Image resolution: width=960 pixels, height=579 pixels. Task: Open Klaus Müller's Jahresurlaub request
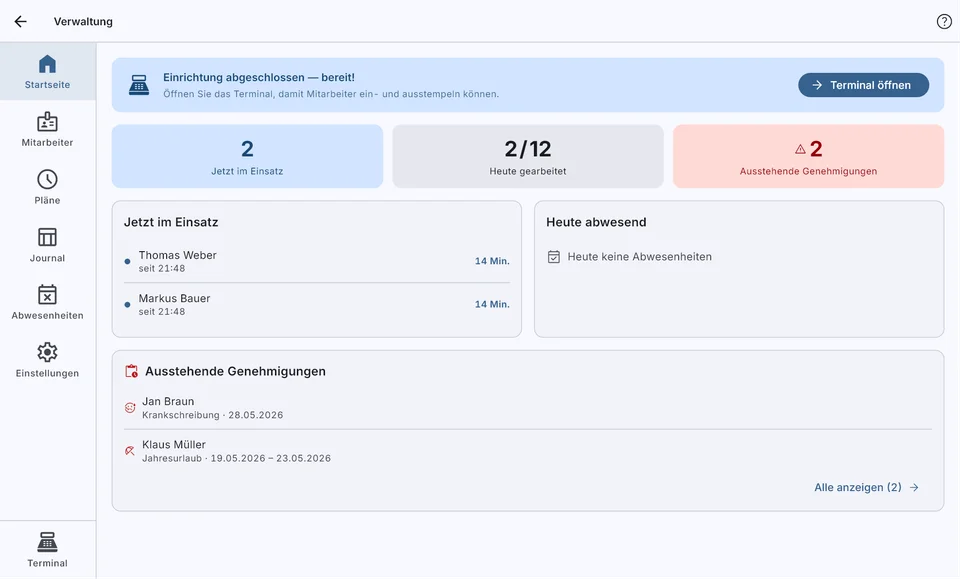(528, 451)
